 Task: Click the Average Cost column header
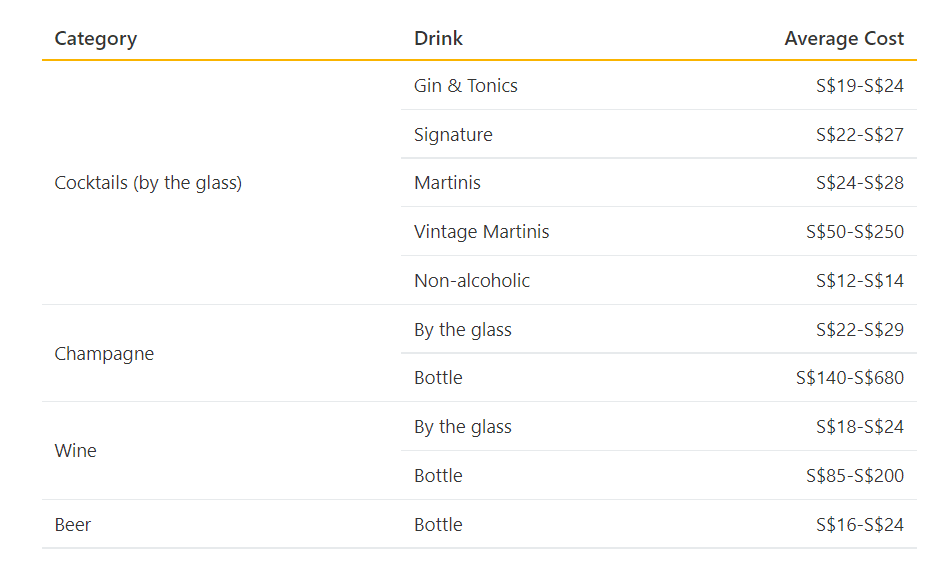844,38
